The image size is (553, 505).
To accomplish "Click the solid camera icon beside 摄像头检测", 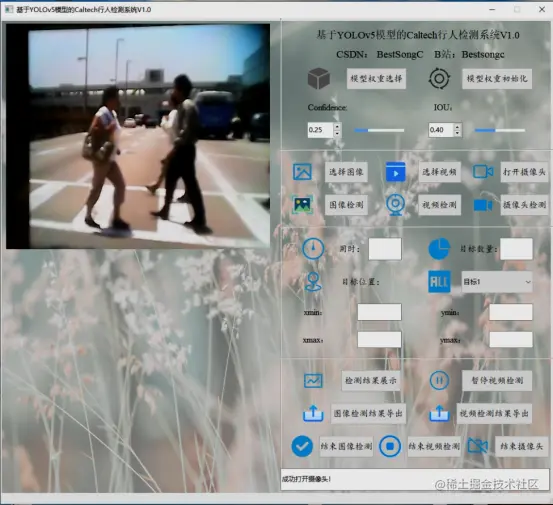I will pos(483,205).
